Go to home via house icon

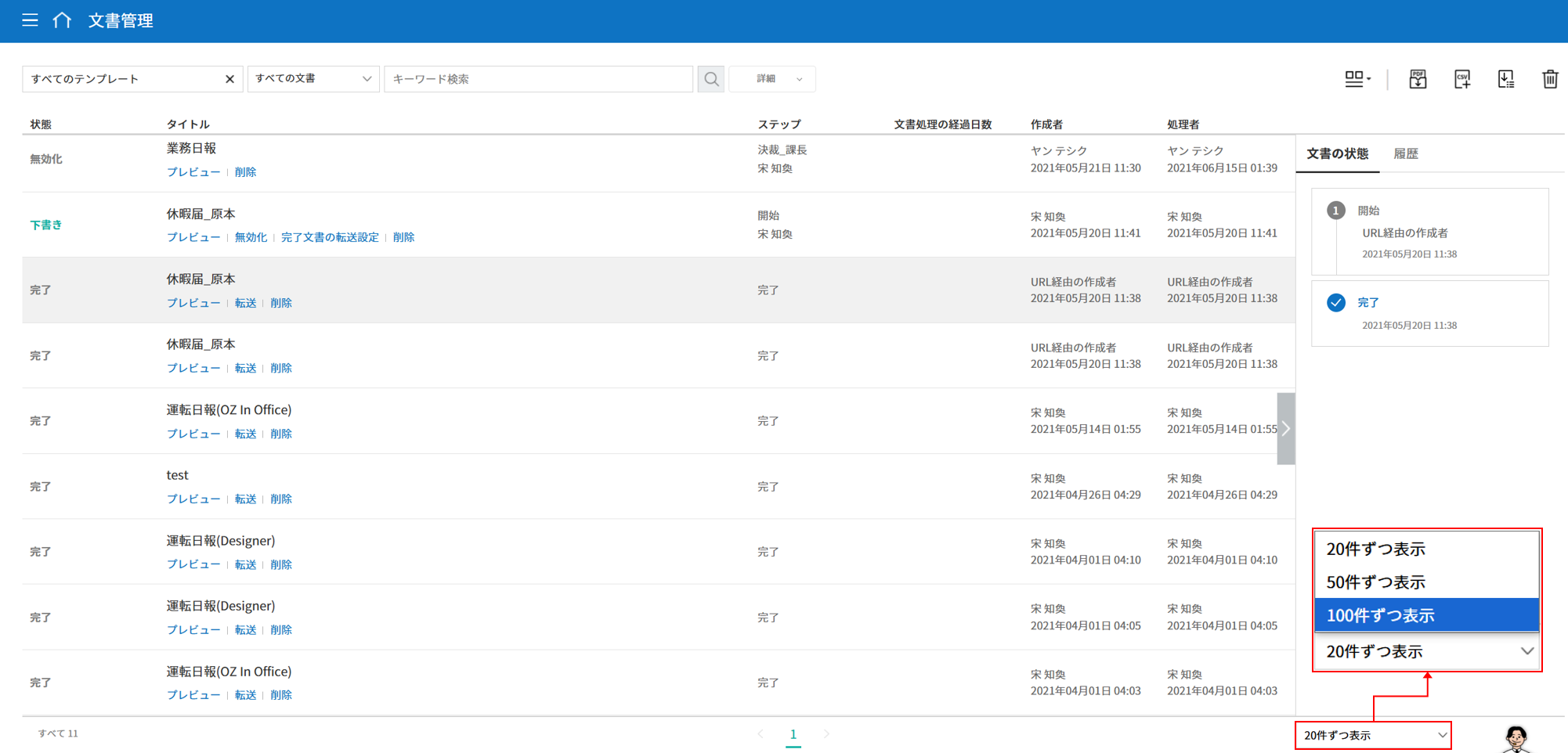tap(62, 20)
